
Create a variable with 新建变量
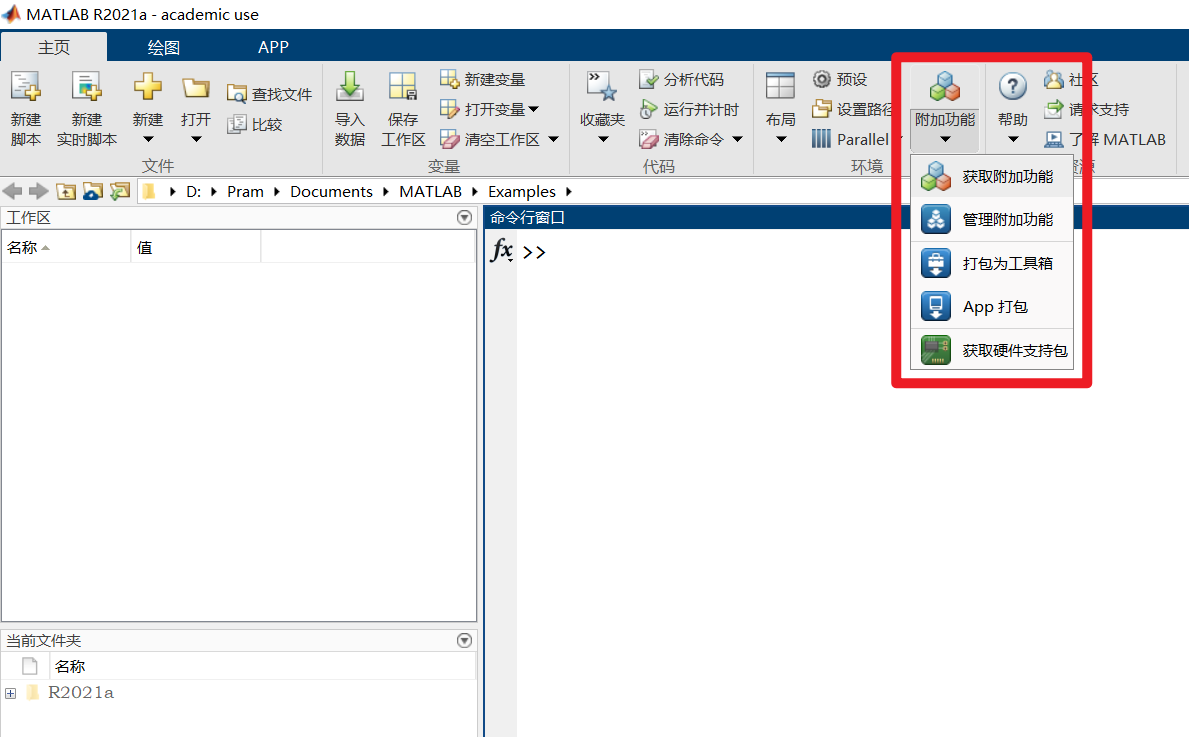482,79
